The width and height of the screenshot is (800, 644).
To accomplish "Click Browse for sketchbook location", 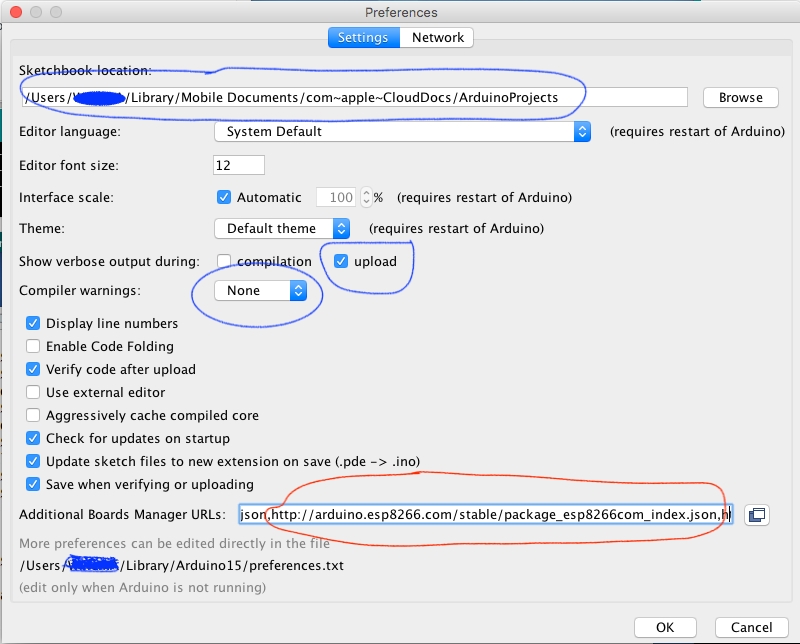I will click(x=740, y=97).
